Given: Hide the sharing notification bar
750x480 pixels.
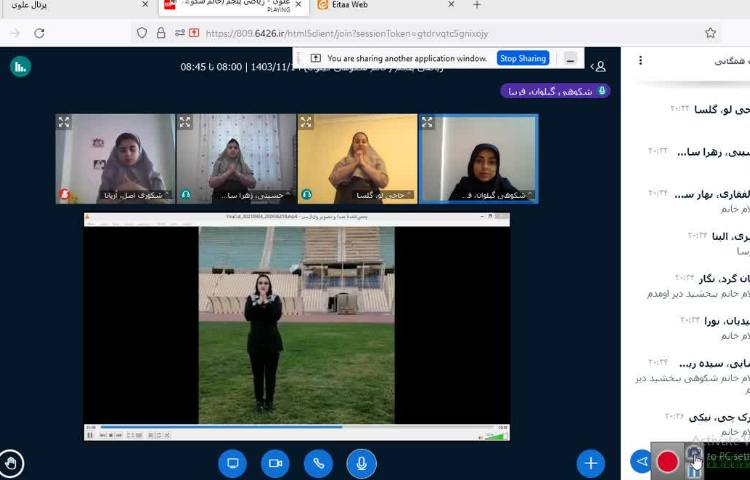Looking at the screenshot, I should click(x=570, y=59).
